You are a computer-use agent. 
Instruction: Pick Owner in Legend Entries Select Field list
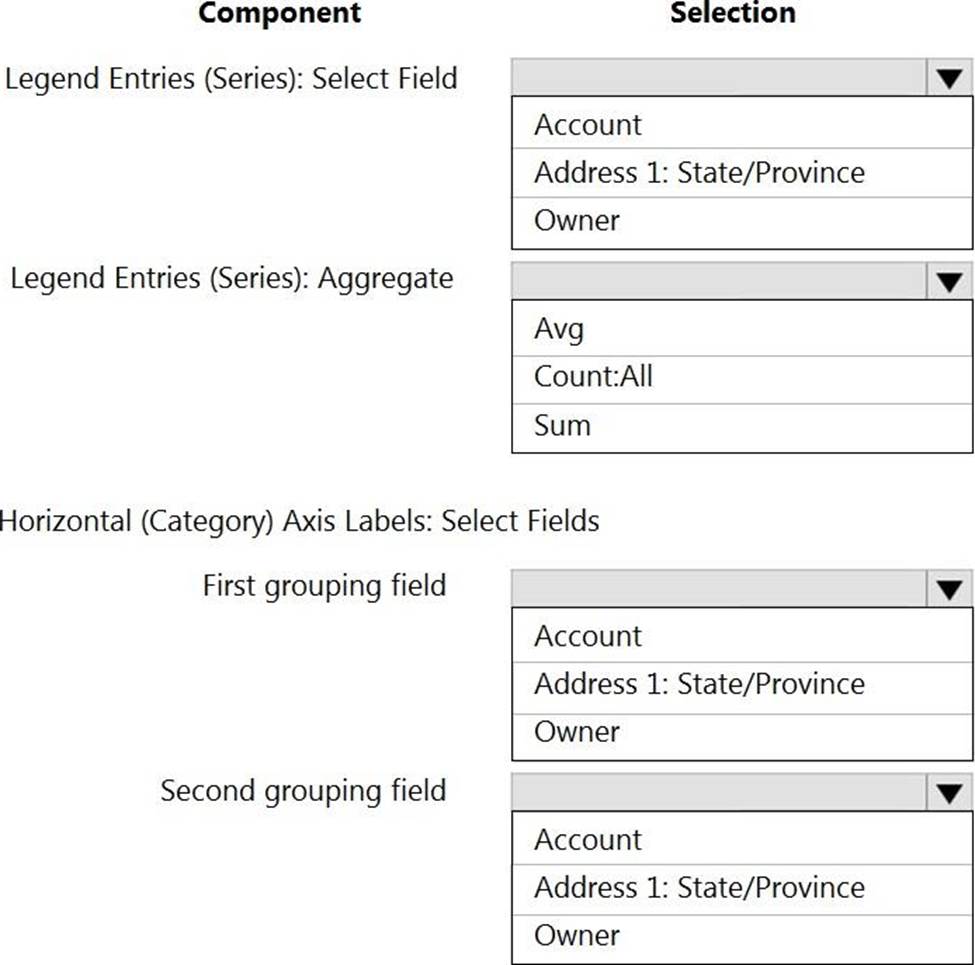point(577,220)
